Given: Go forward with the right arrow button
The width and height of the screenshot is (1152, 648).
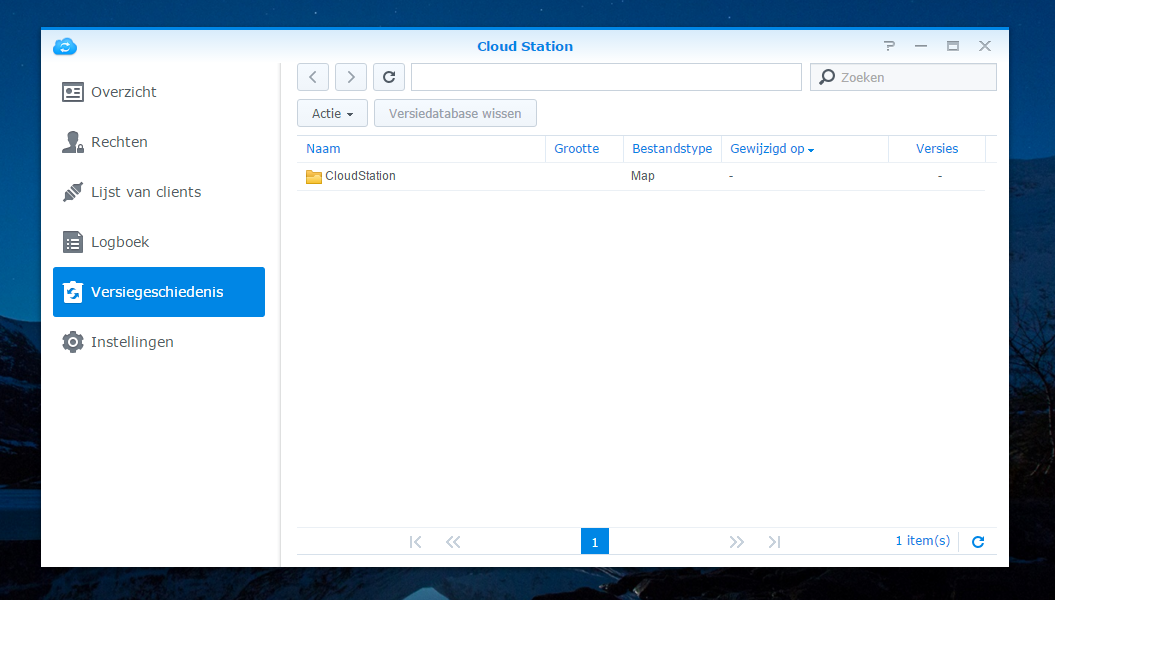Looking at the screenshot, I should pyautogui.click(x=351, y=77).
